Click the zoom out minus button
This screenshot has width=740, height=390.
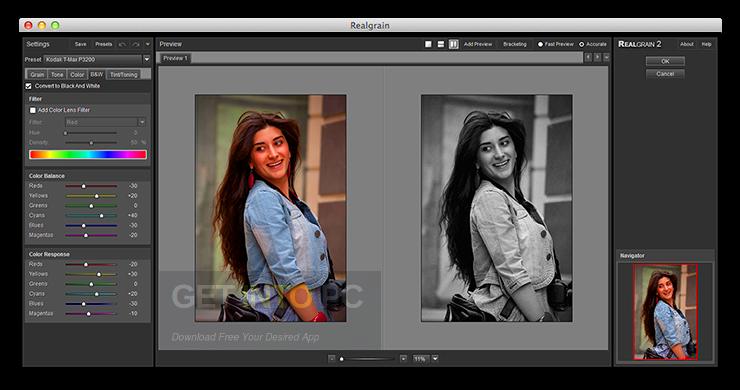332,359
